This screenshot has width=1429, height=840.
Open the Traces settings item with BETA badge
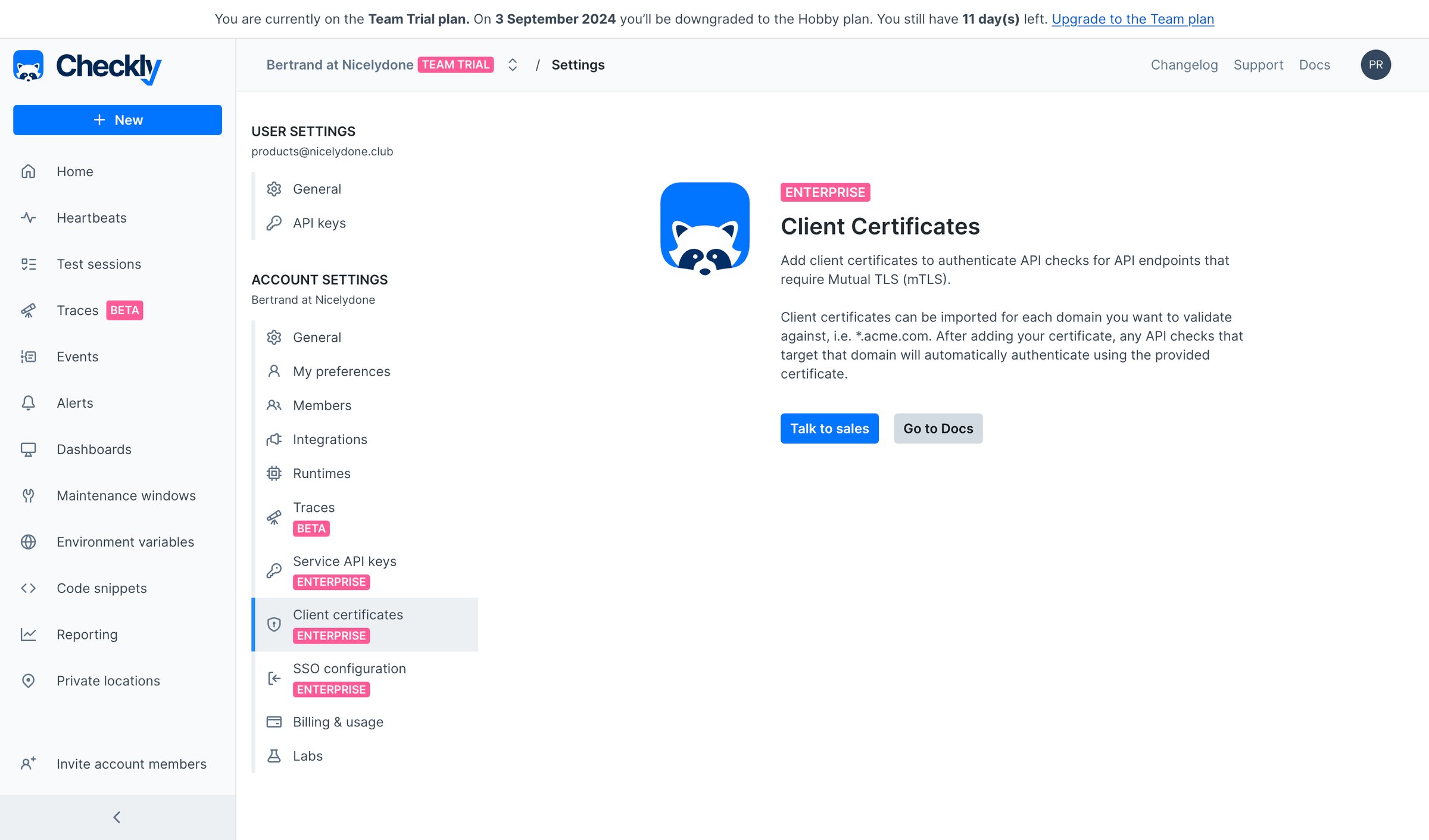[366, 517]
